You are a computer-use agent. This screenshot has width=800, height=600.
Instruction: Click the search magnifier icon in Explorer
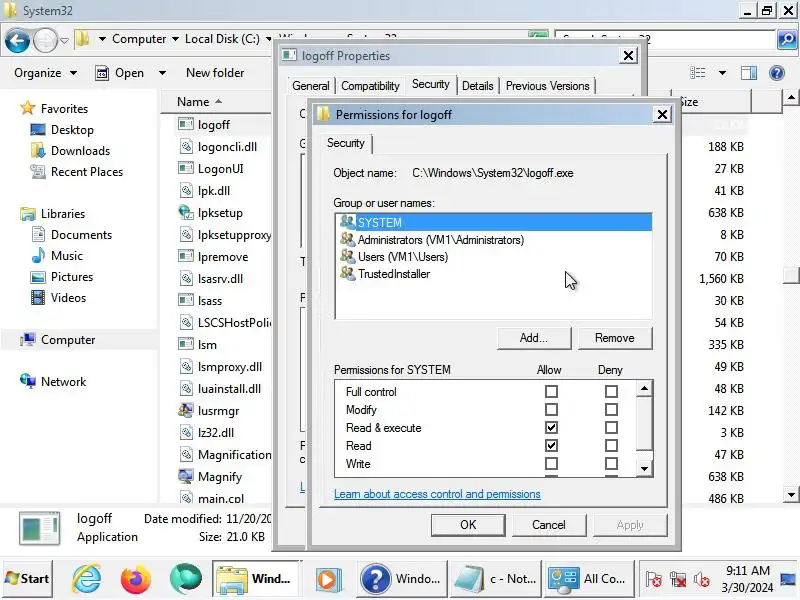coord(787,39)
